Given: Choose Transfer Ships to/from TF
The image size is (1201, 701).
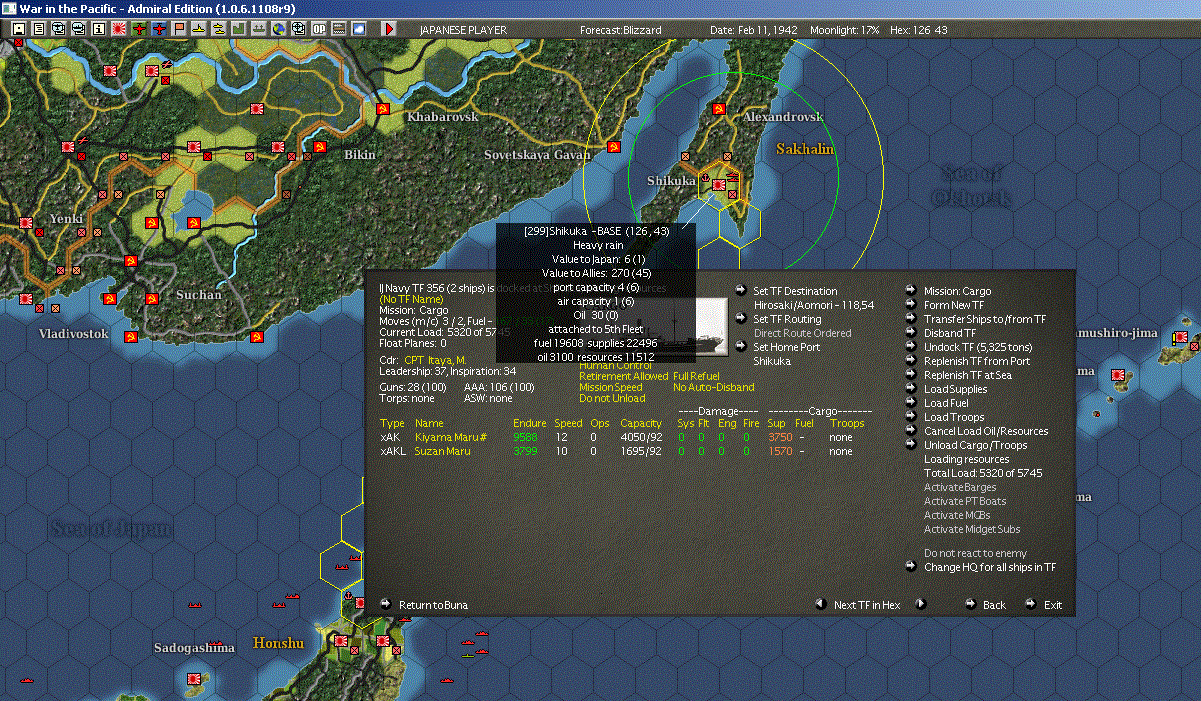Looking at the screenshot, I should 985,319.
